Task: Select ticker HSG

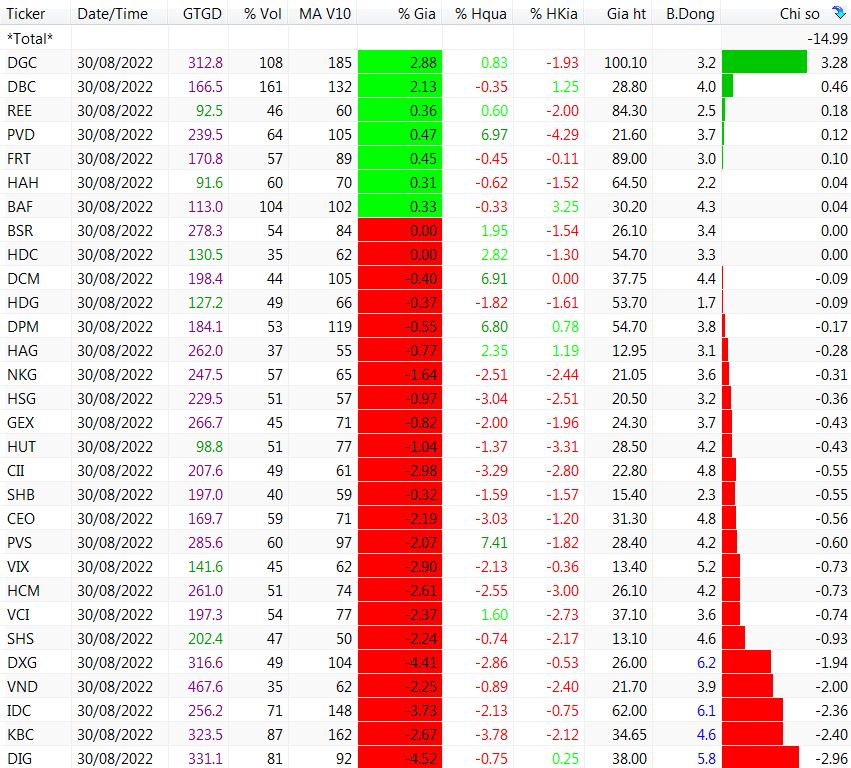Action: pyautogui.click(x=21, y=398)
